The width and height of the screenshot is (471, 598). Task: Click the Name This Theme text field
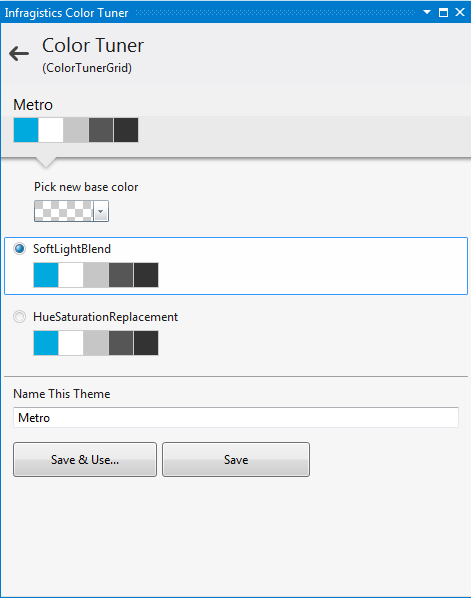pos(236,418)
